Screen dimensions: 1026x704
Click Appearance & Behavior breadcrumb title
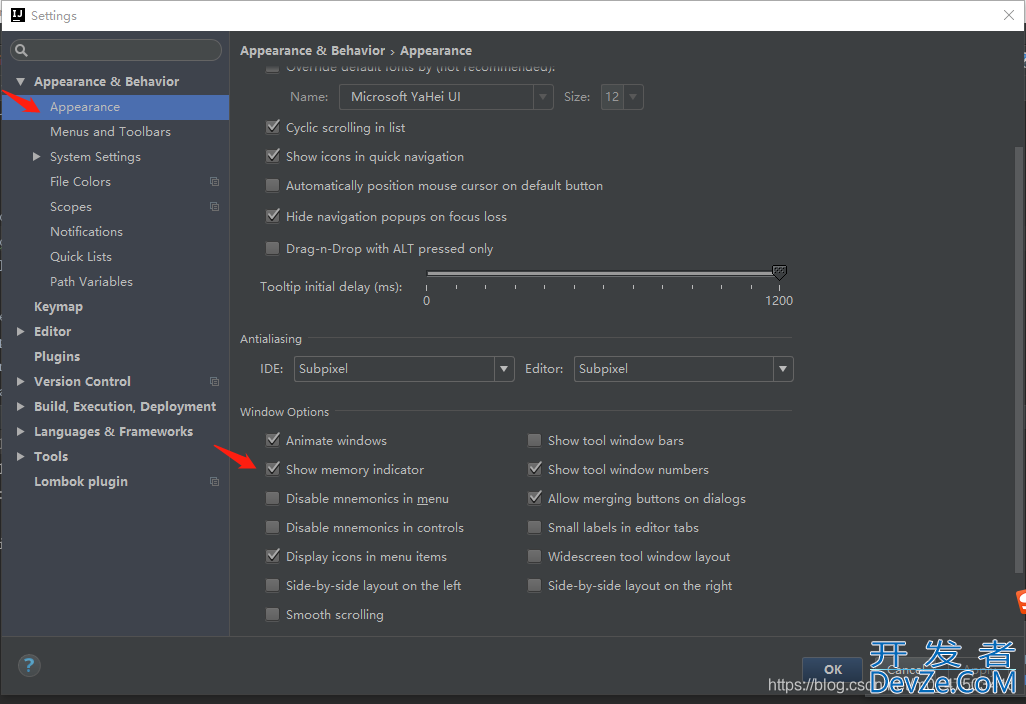click(312, 50)
